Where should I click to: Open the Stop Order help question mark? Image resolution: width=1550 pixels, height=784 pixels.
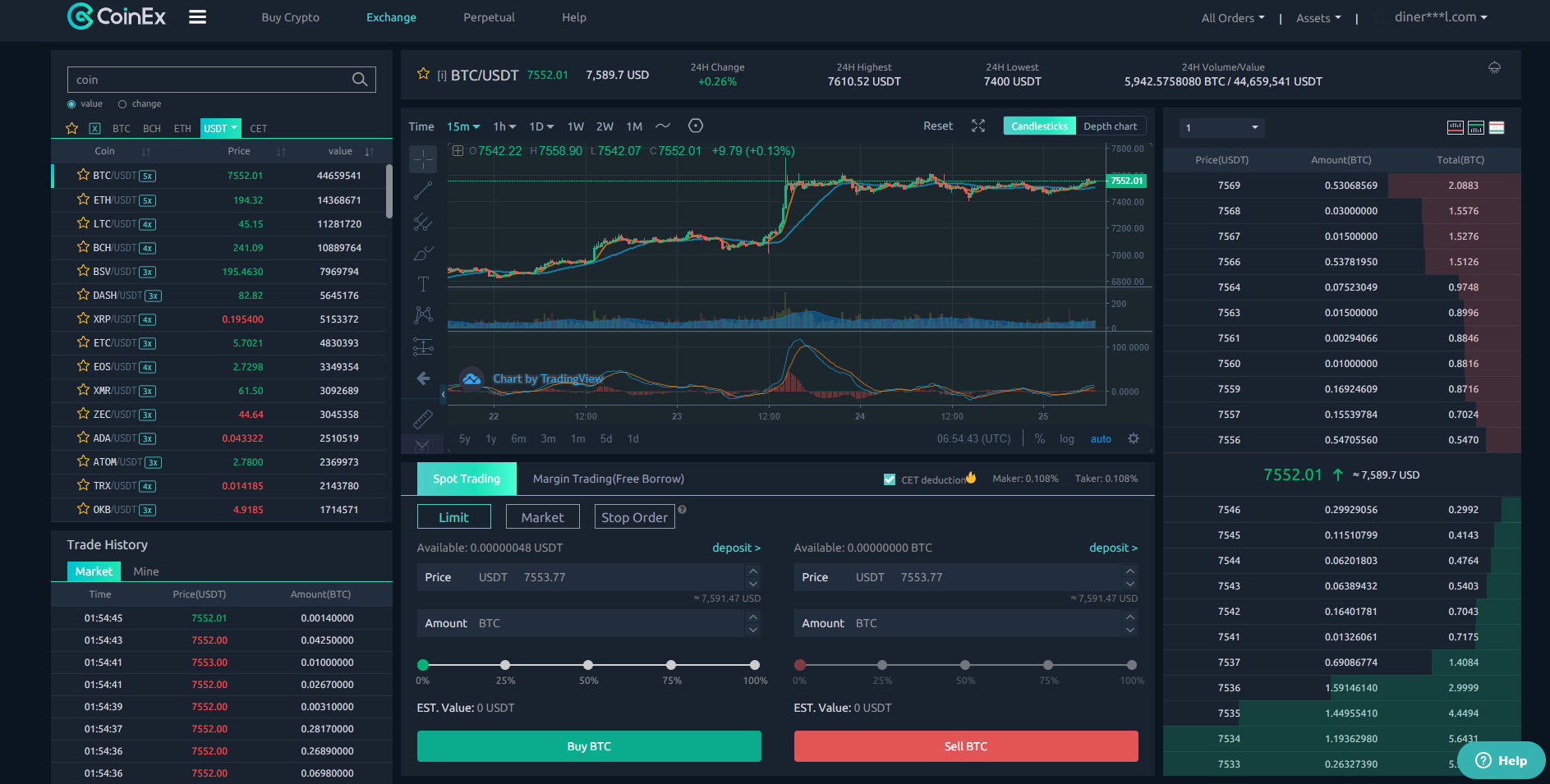[682, 510]
